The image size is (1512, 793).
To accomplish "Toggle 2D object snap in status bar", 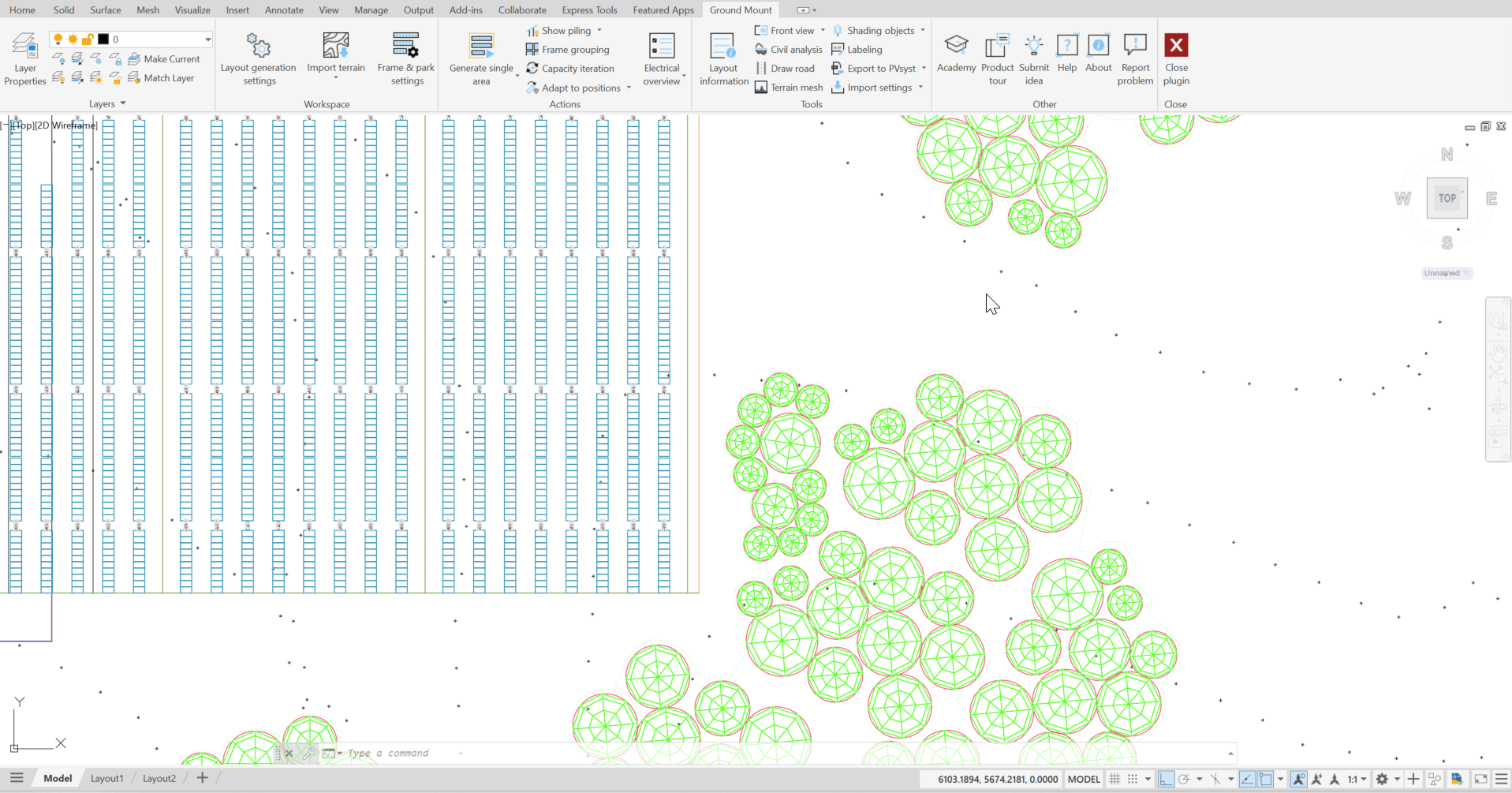I will click(x=1265, y=780).
